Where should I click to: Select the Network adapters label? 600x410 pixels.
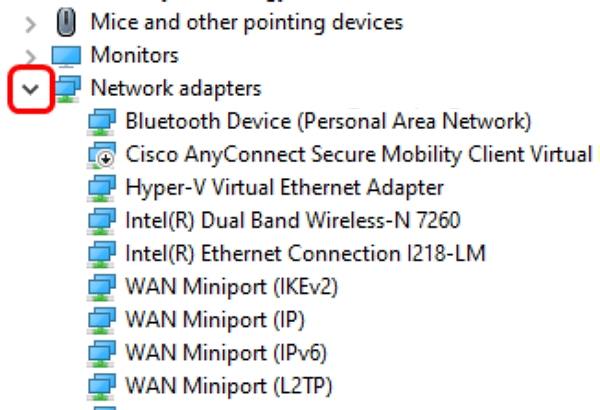175,88
